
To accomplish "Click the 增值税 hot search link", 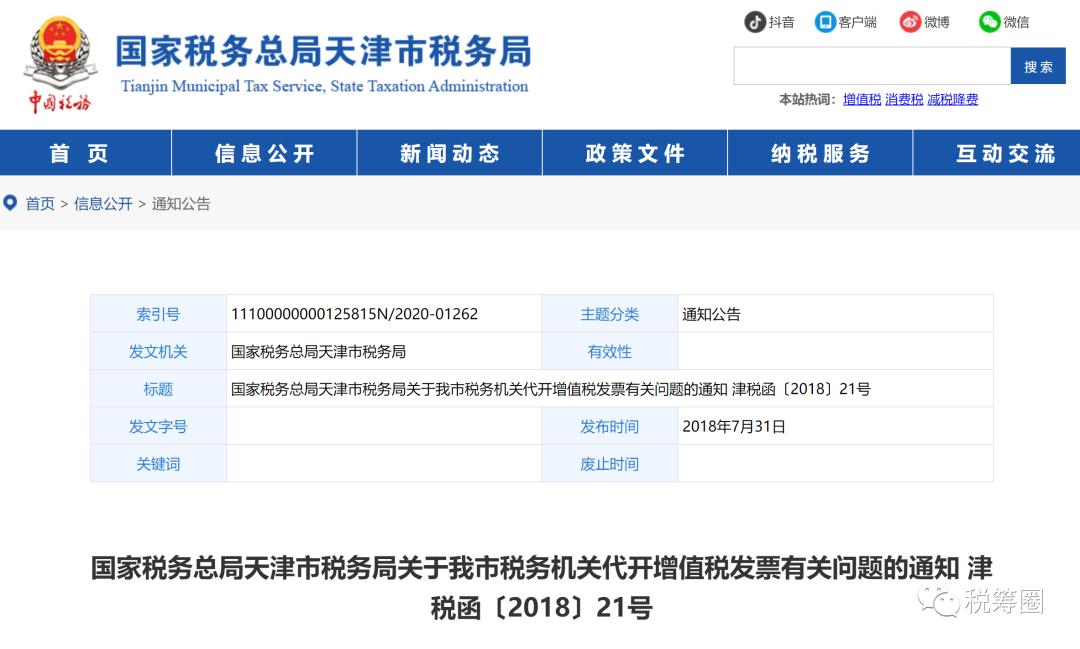I will pos(861,99).
